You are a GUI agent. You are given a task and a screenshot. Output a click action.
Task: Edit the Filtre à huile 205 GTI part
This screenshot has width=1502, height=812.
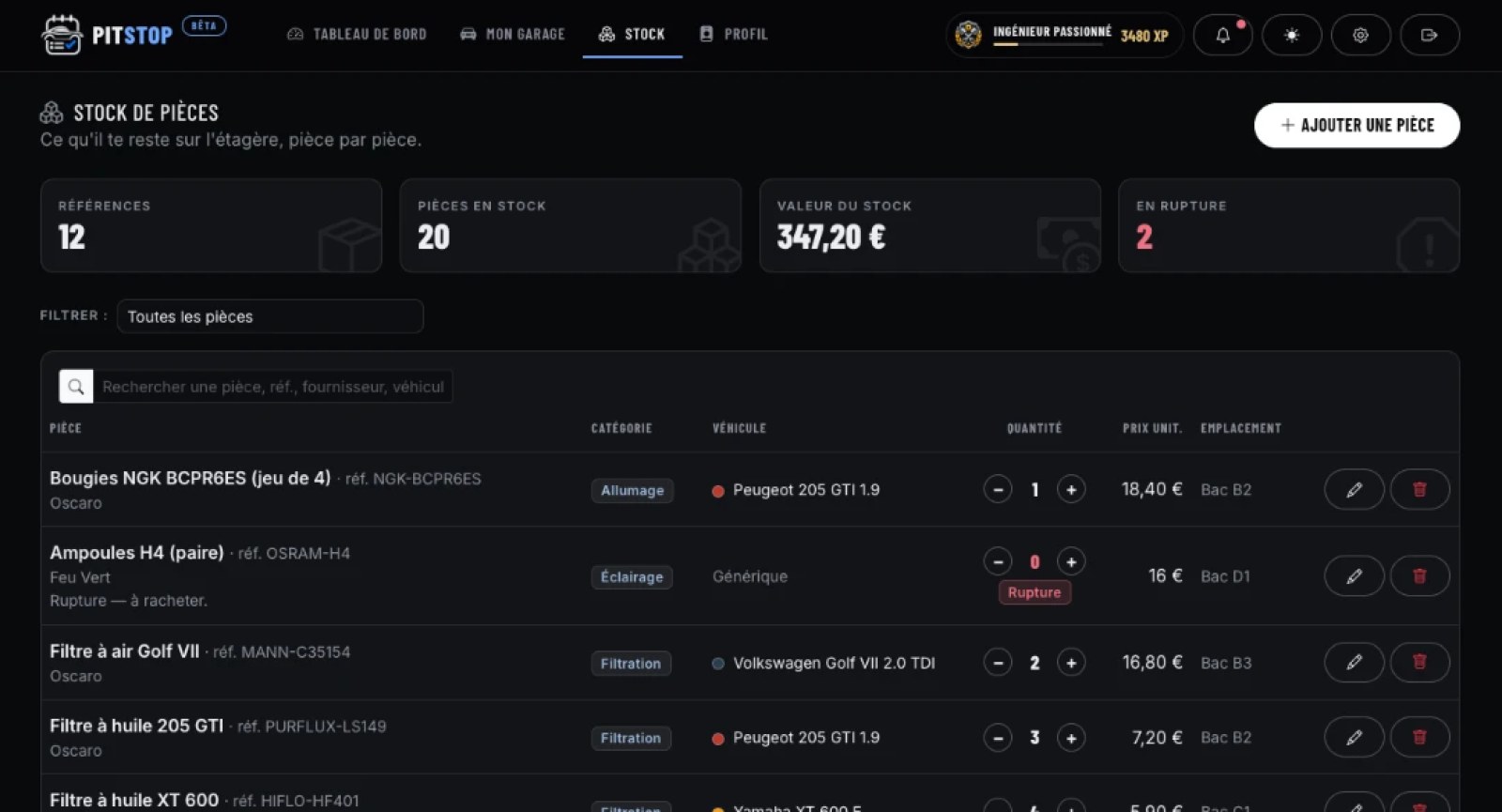(1354, 737)
